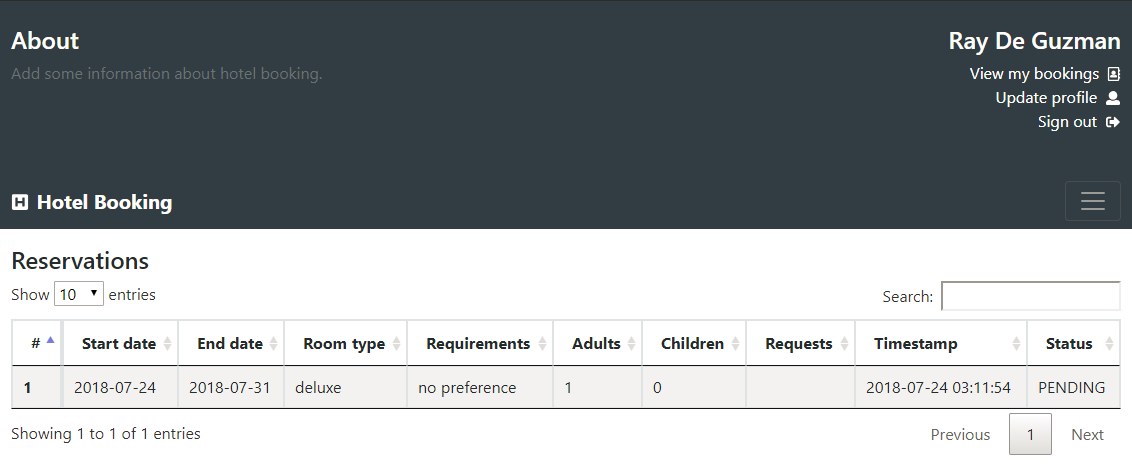Sort table by Requirements column

(480, 344)
